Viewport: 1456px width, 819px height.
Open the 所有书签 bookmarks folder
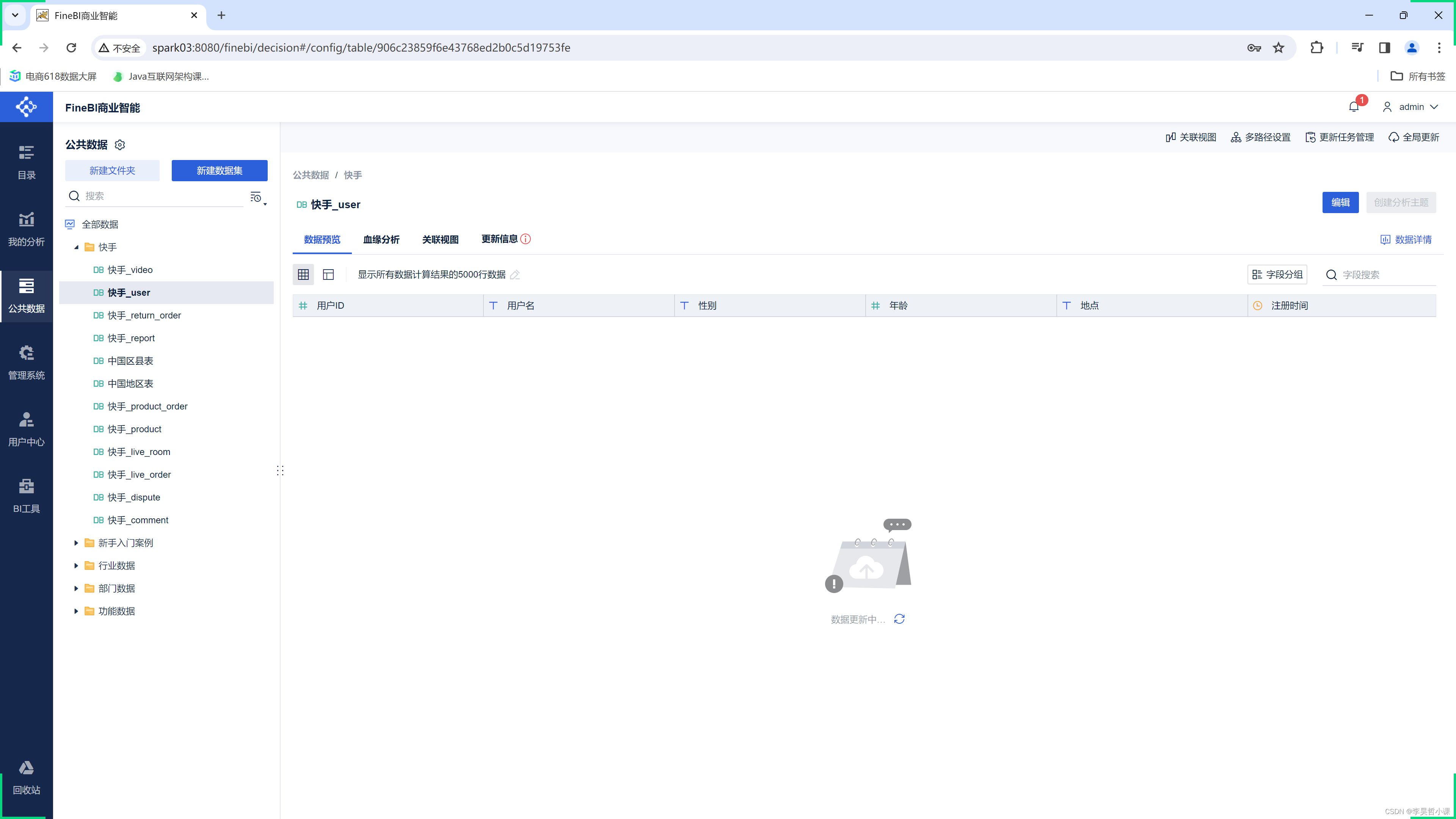coord(1418,76)
